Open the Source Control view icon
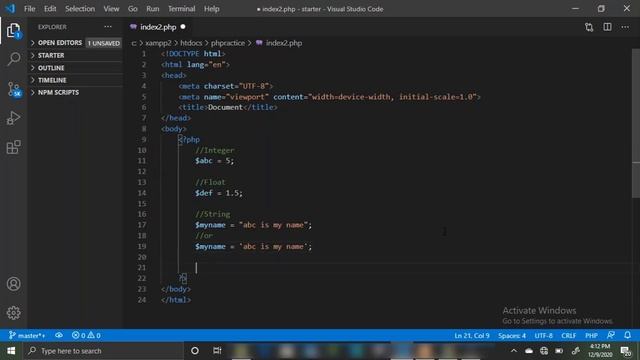 click(x=13, y=89)
